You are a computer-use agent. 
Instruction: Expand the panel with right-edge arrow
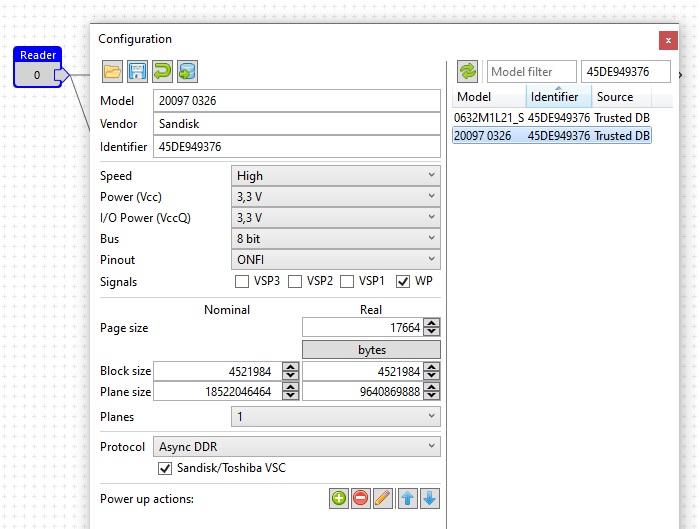(680, 75)
